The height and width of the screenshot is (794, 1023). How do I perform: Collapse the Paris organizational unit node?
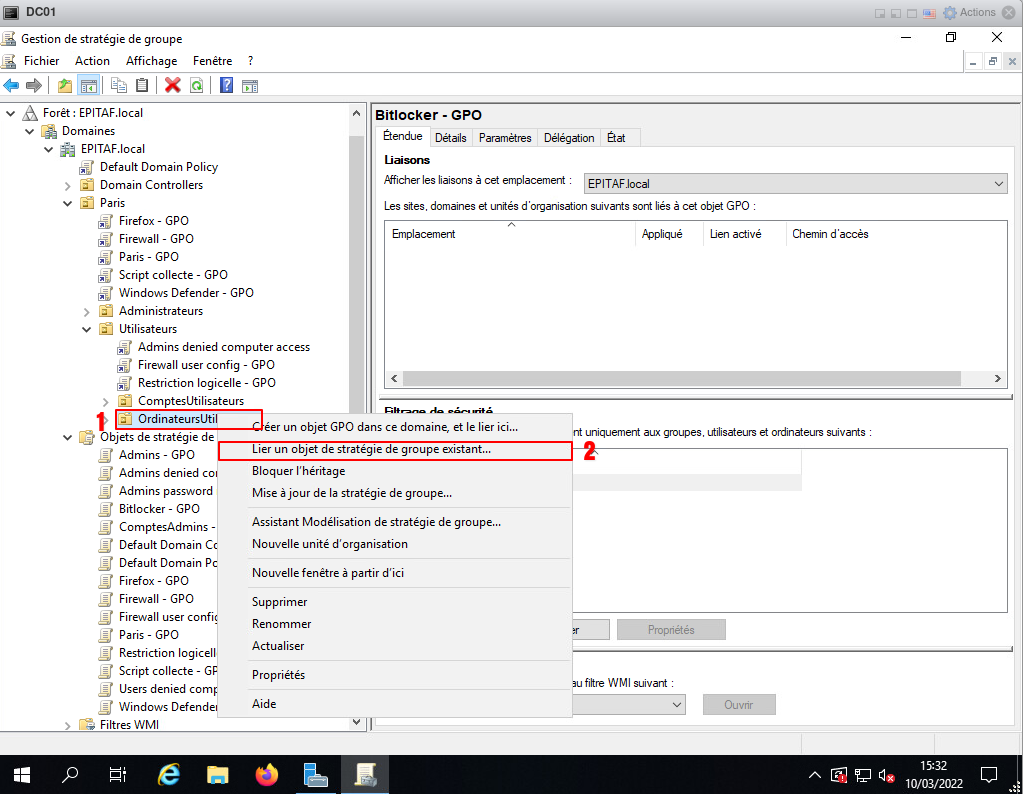(67, 203)
